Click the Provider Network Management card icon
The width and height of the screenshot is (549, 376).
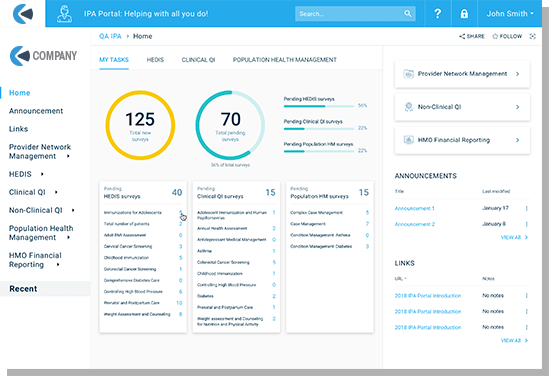408,74
